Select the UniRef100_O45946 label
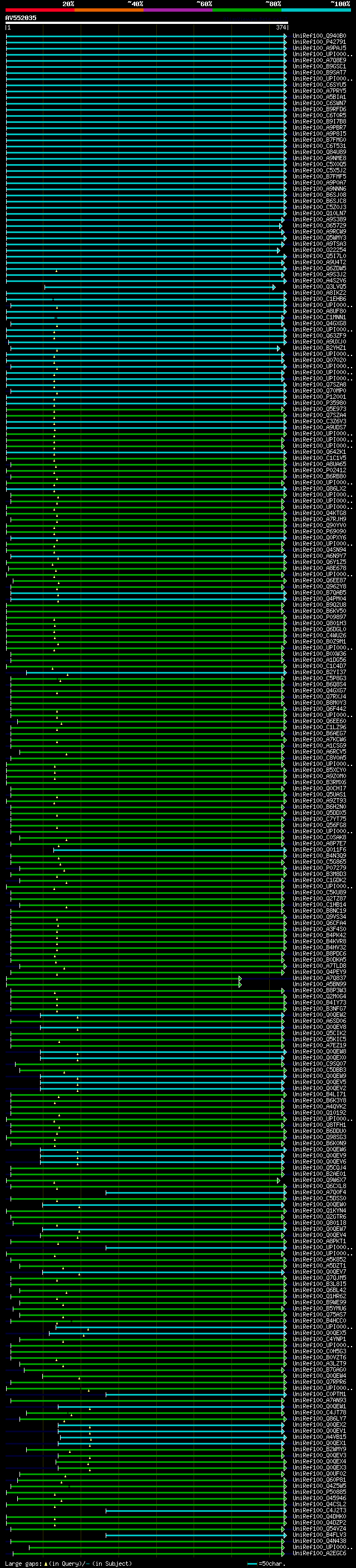This screenshot has width=356, height=1568. 319,1497
